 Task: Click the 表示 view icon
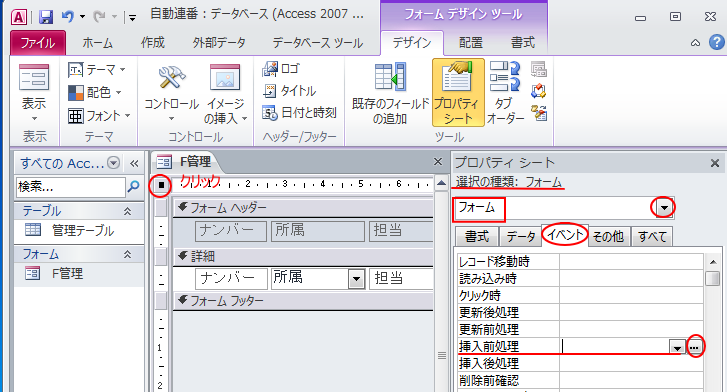(34, 77)
